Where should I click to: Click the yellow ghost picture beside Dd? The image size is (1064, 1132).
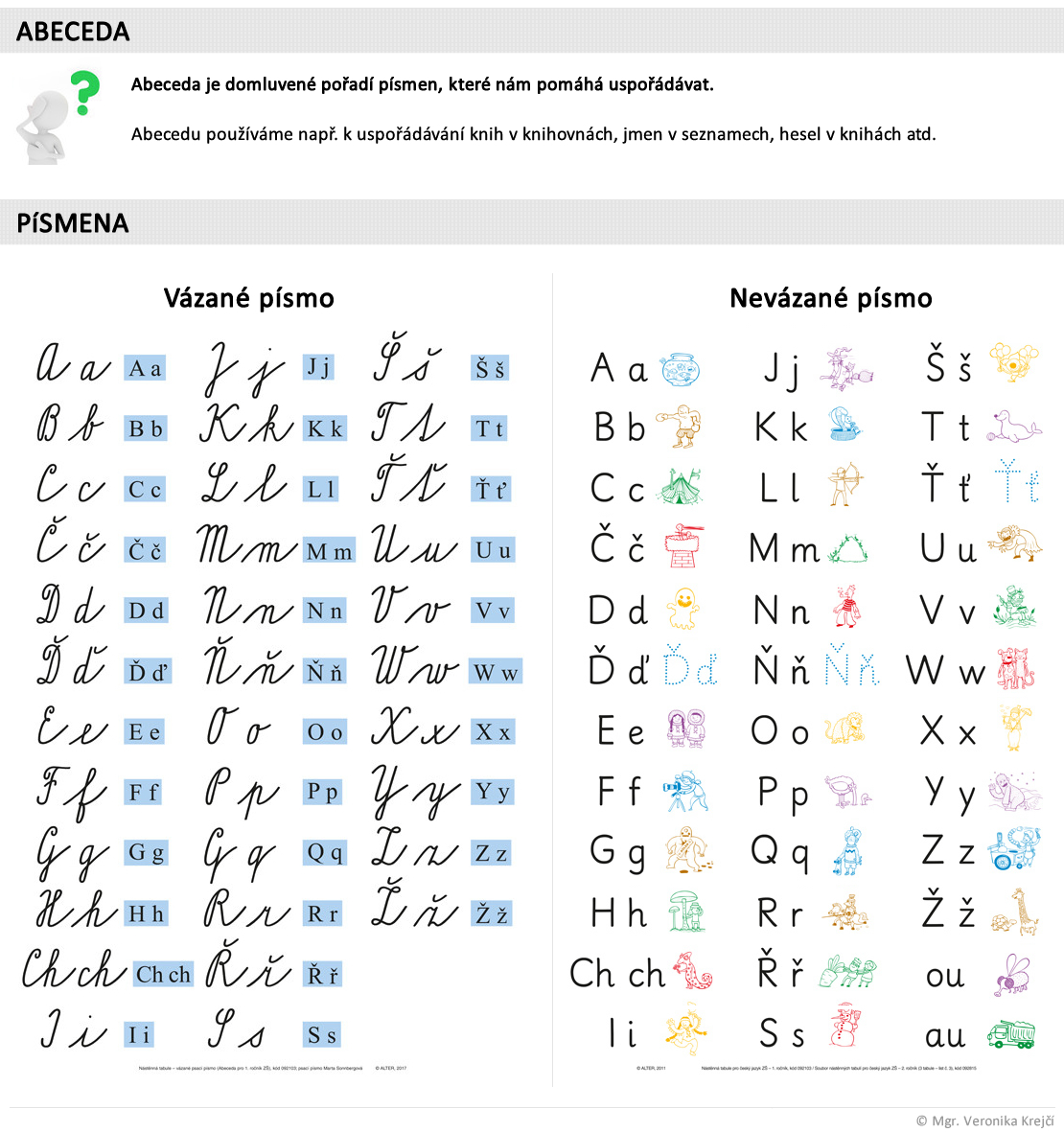coord(682,608)
